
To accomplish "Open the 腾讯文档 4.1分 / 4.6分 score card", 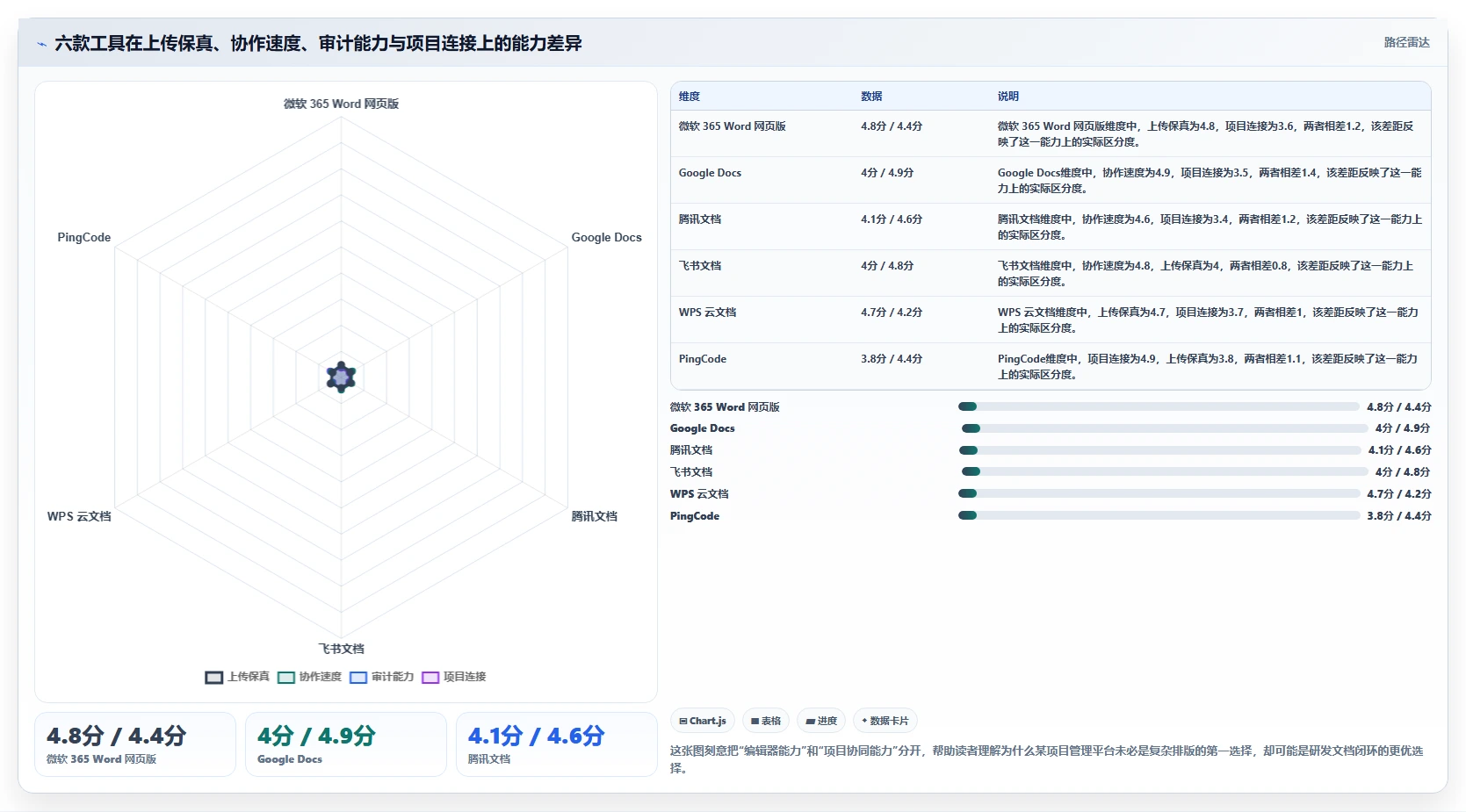I will [557, 744].
